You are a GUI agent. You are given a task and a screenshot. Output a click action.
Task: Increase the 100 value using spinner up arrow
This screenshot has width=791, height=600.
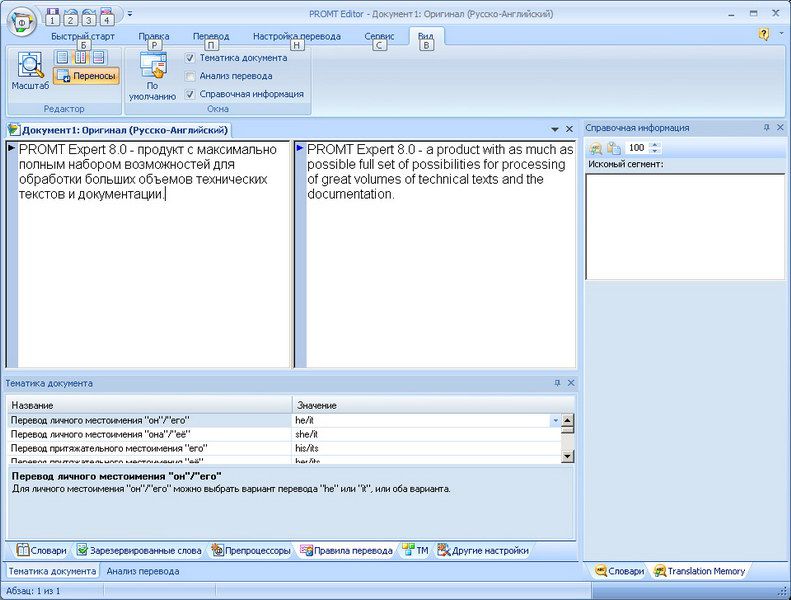pyautogui.click(x=654, y=144)
